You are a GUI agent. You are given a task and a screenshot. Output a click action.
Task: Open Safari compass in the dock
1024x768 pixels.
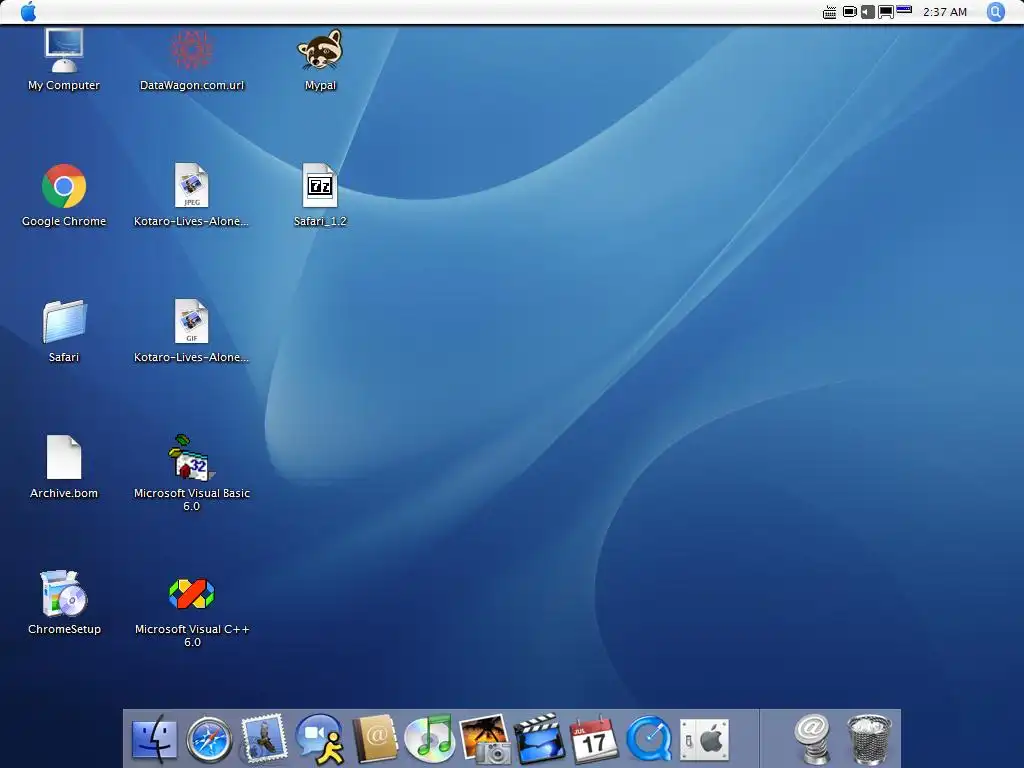pyautogui.click(x=209, y=740)
